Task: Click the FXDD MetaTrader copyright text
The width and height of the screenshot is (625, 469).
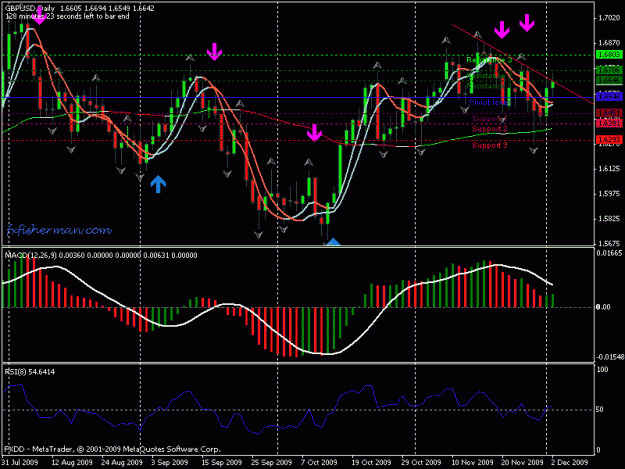Action: (112, 449)
